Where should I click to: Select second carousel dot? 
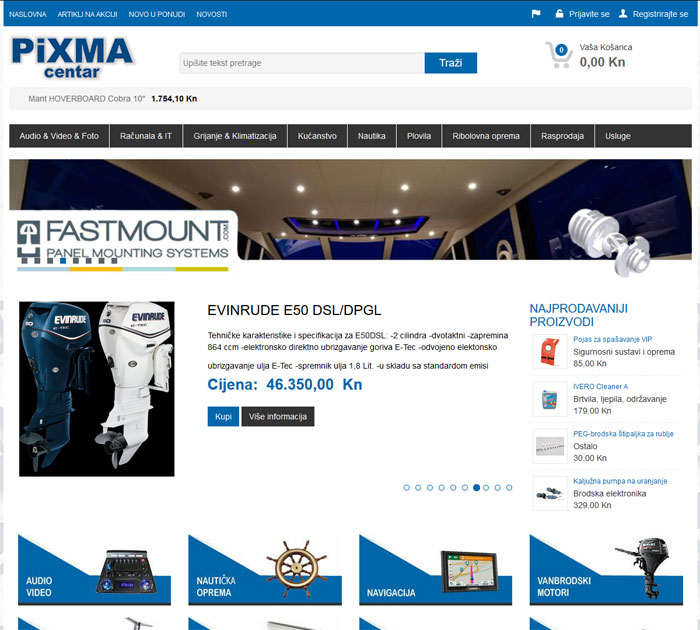(x=418, y=488)
